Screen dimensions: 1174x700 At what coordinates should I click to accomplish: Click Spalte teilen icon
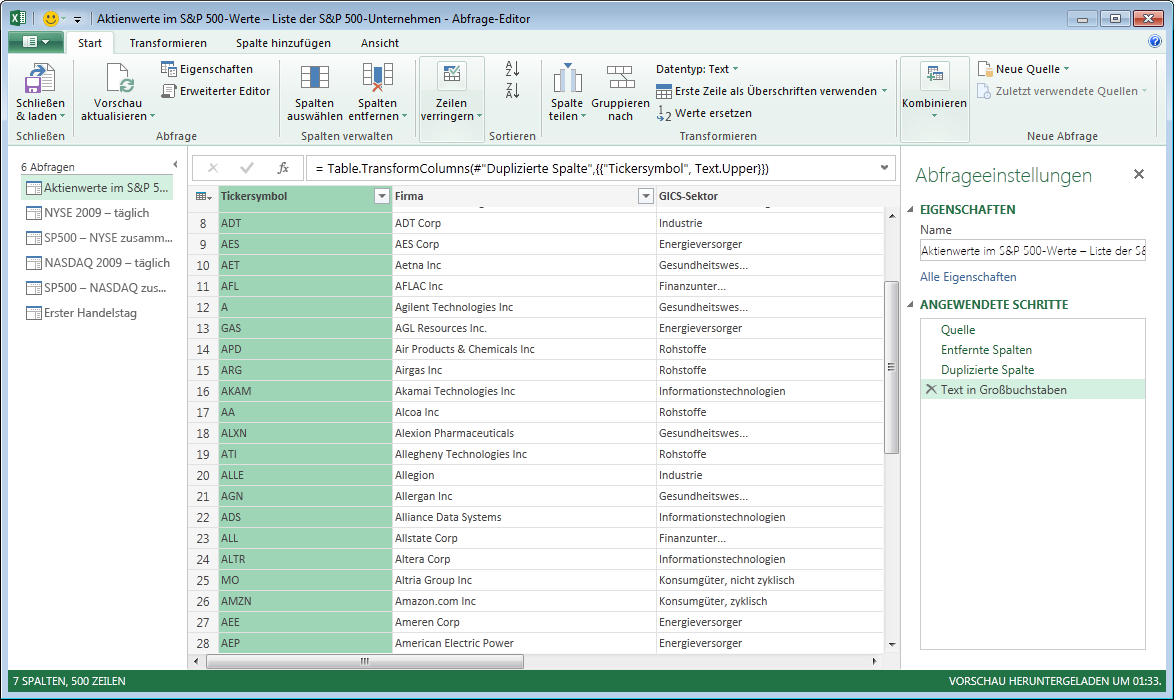point(567,79)
